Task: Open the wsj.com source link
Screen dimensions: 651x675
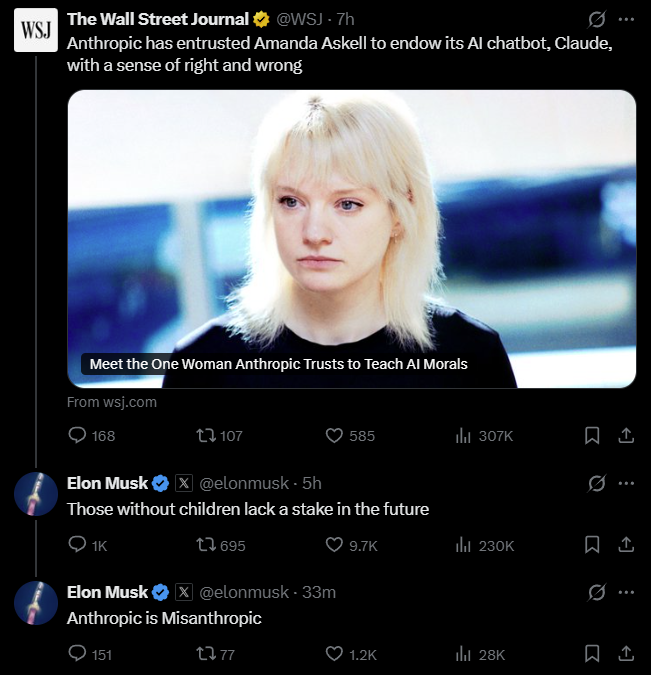Action: (x=112, y=402)
